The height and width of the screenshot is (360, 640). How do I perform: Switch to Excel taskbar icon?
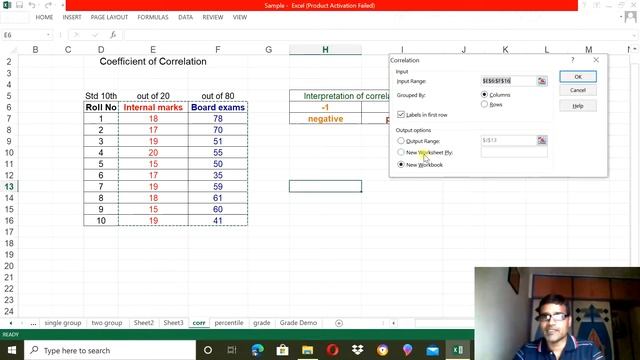[458, 350]
